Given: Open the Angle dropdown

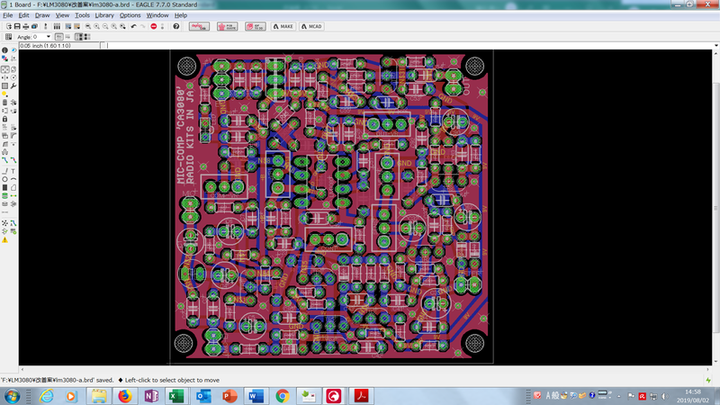Looking at the screenshot, I should 47,37.
